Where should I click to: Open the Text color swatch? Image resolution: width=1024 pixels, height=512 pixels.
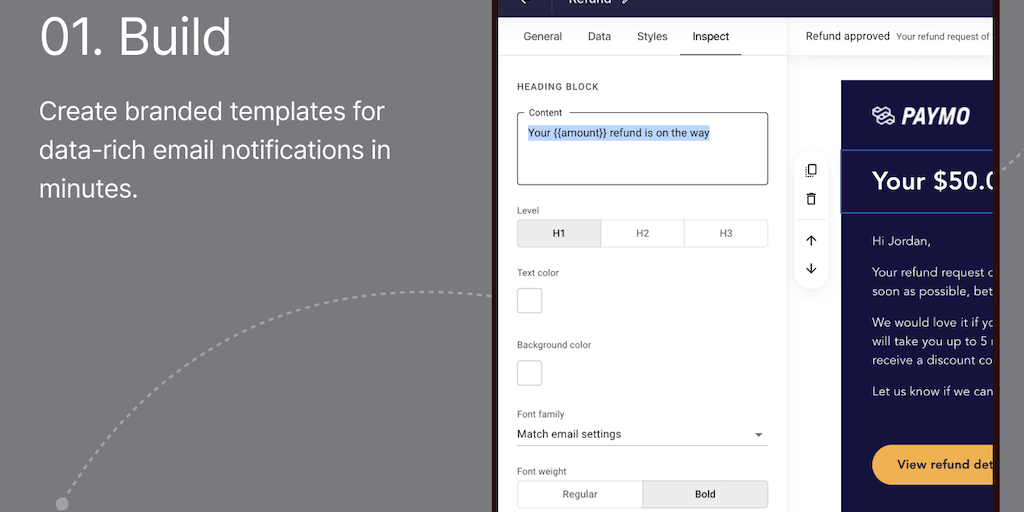[x=530, y=301]
